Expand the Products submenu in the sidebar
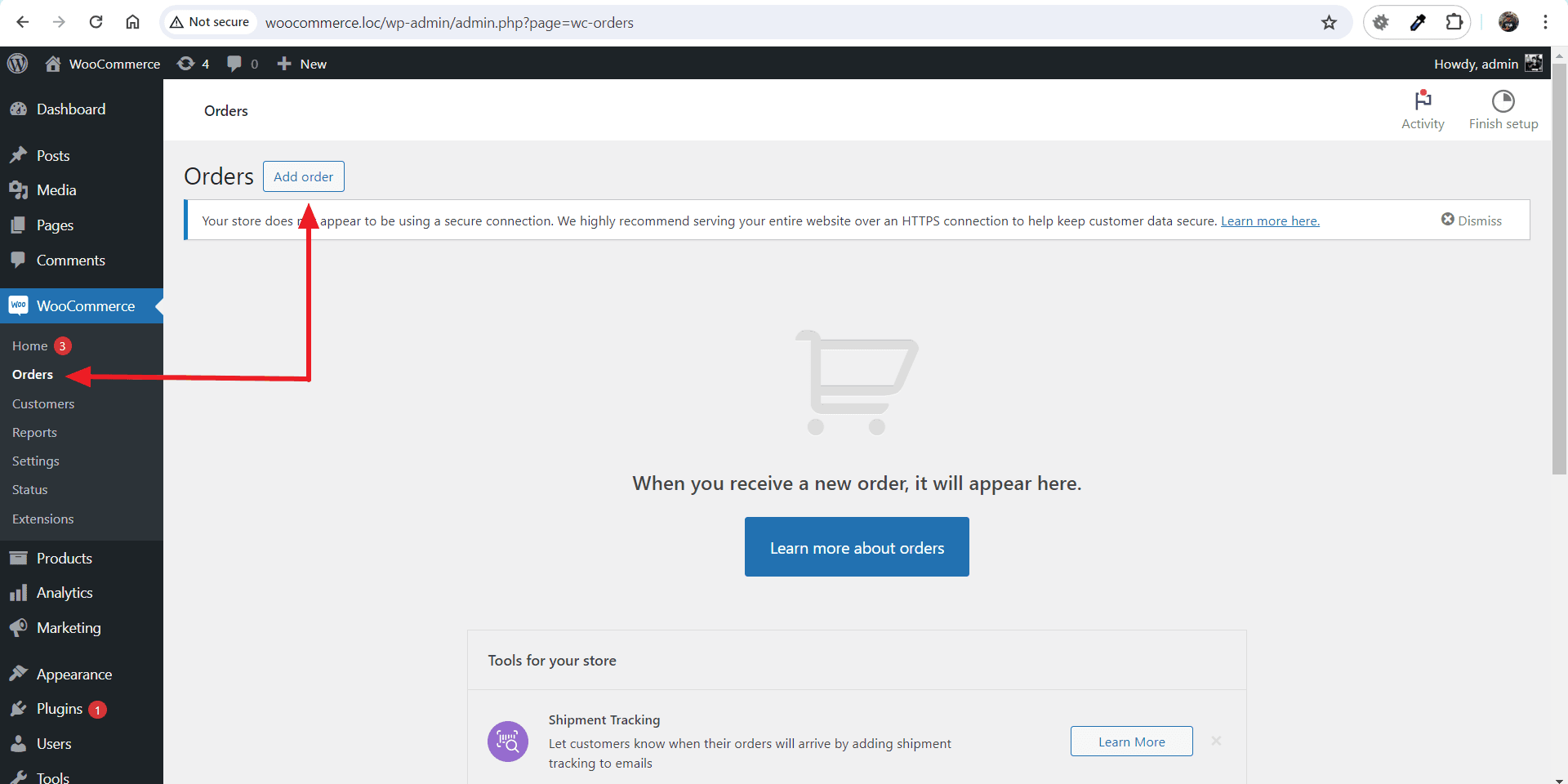Screen dimensions: 1568x784 64,558
